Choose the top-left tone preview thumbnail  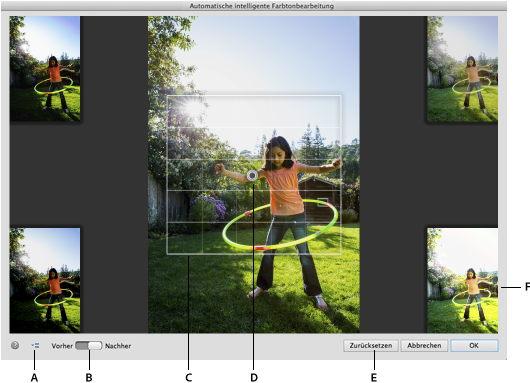coord(45,69)
